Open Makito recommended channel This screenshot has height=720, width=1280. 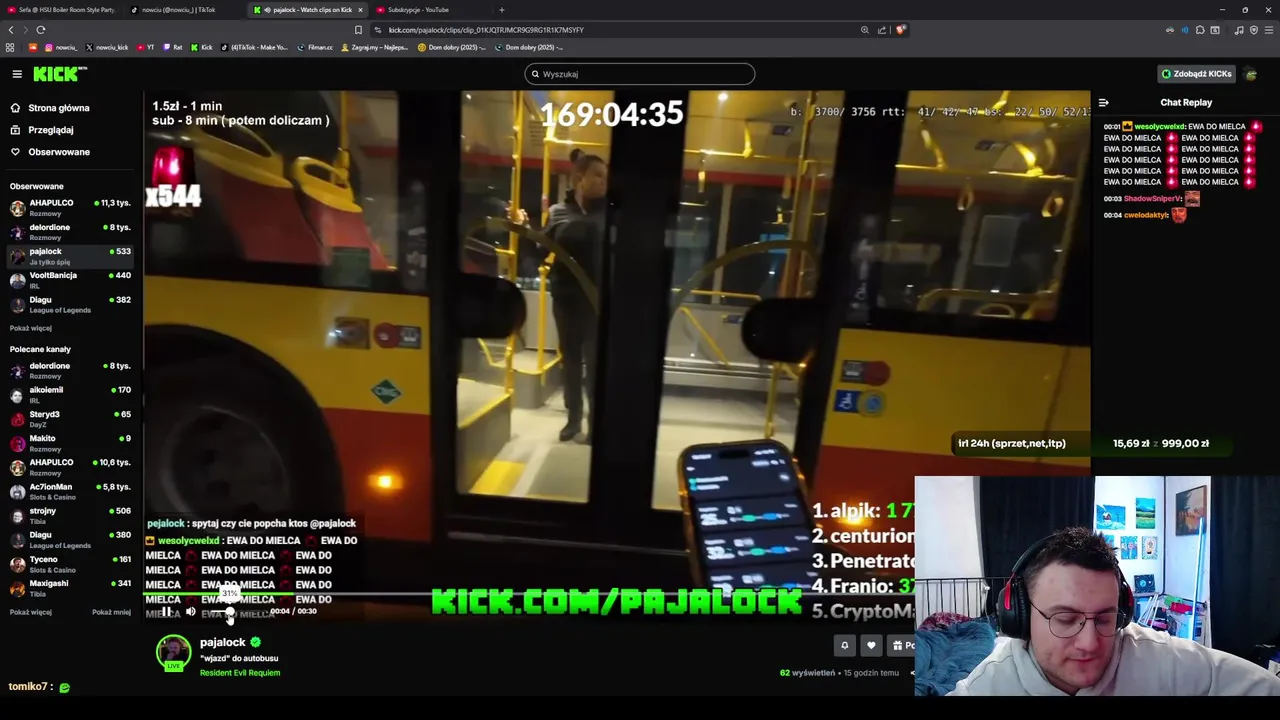[x=70, y=442]
